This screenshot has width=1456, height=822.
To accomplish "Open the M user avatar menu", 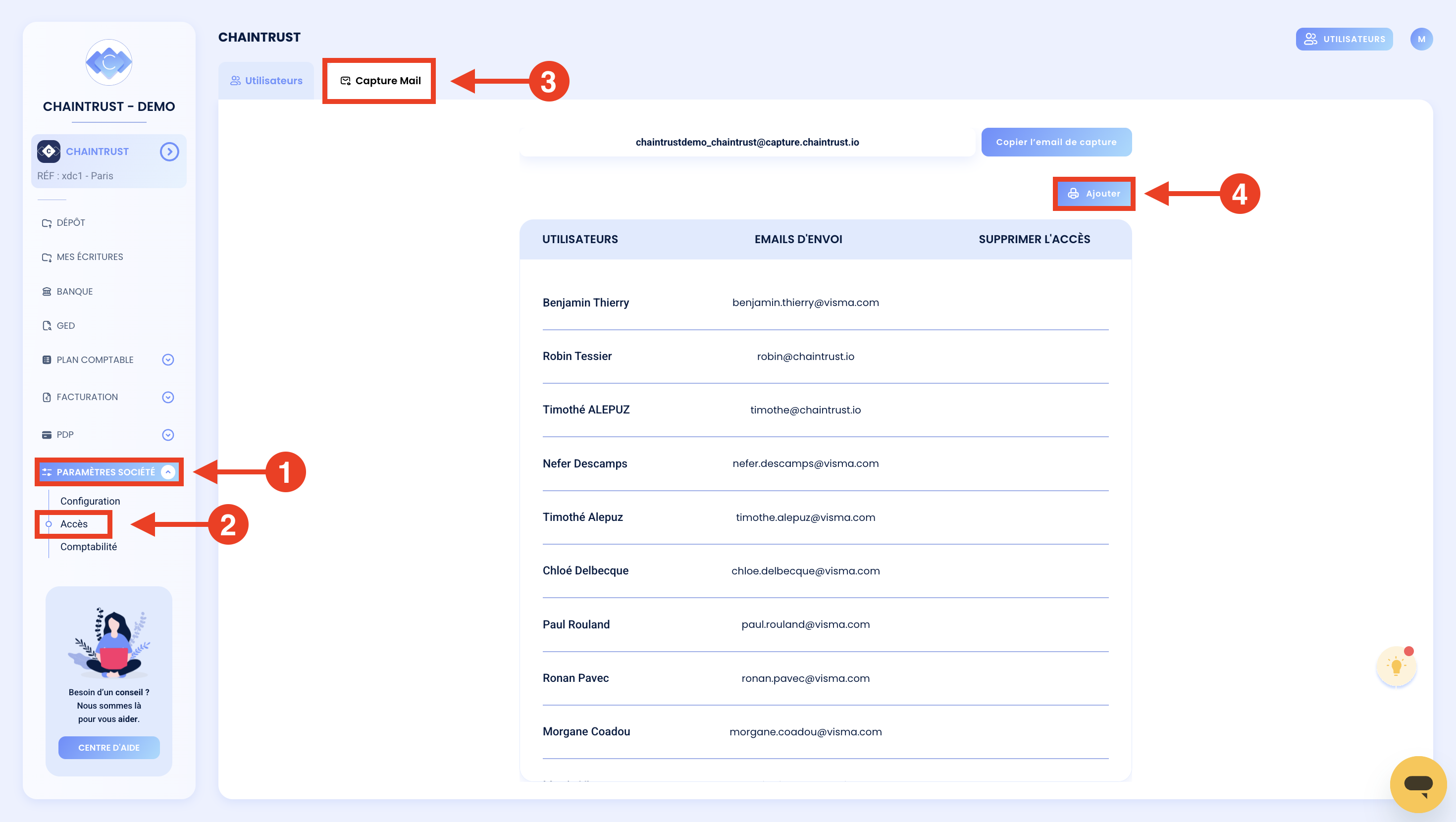I will 1421,39.
